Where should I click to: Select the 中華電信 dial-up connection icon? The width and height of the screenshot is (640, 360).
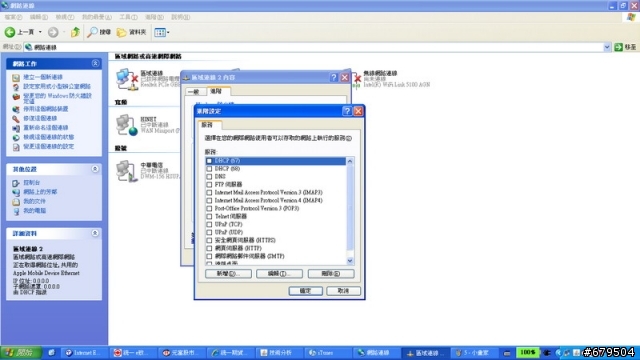[127, 171]
